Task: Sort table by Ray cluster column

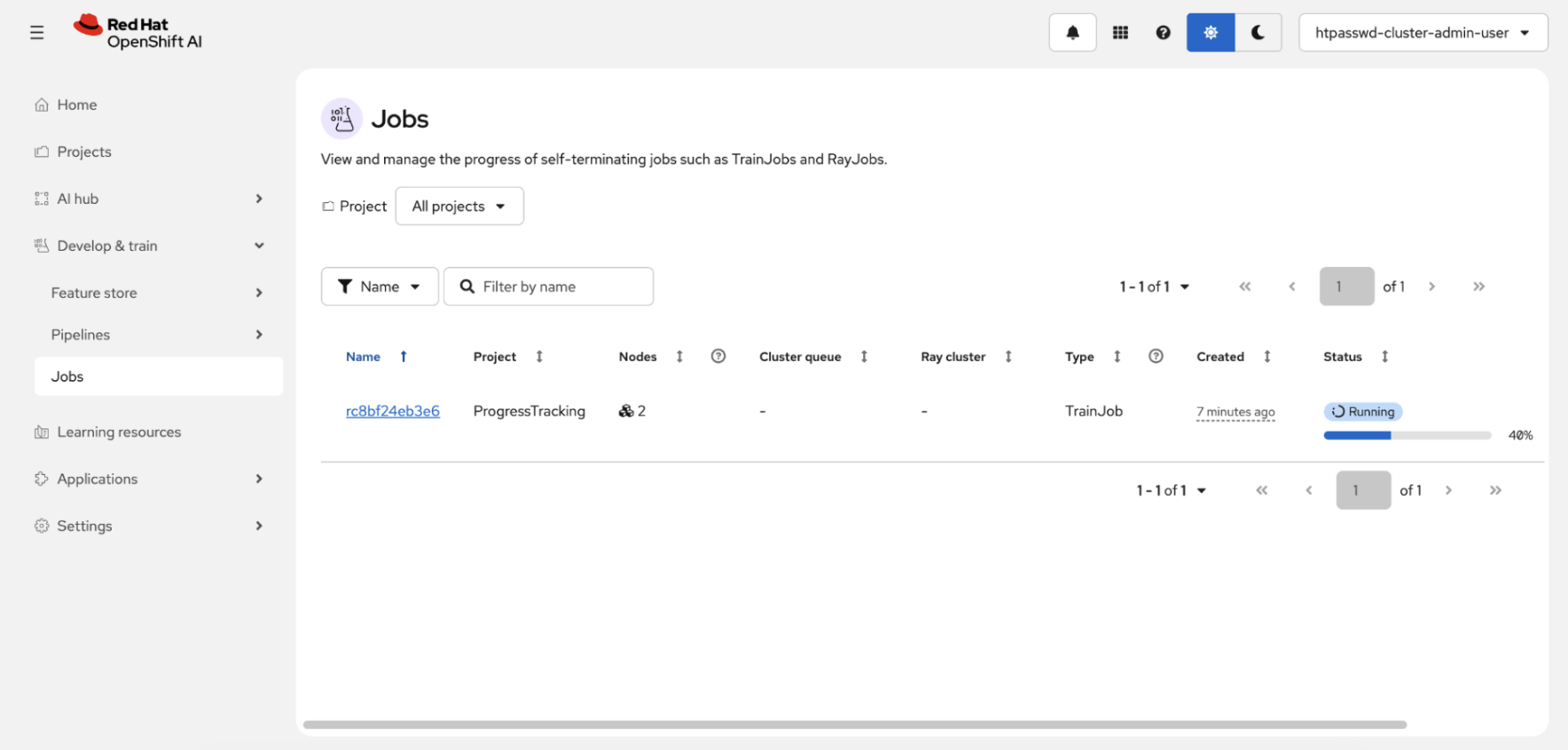Action: (967, 356)
